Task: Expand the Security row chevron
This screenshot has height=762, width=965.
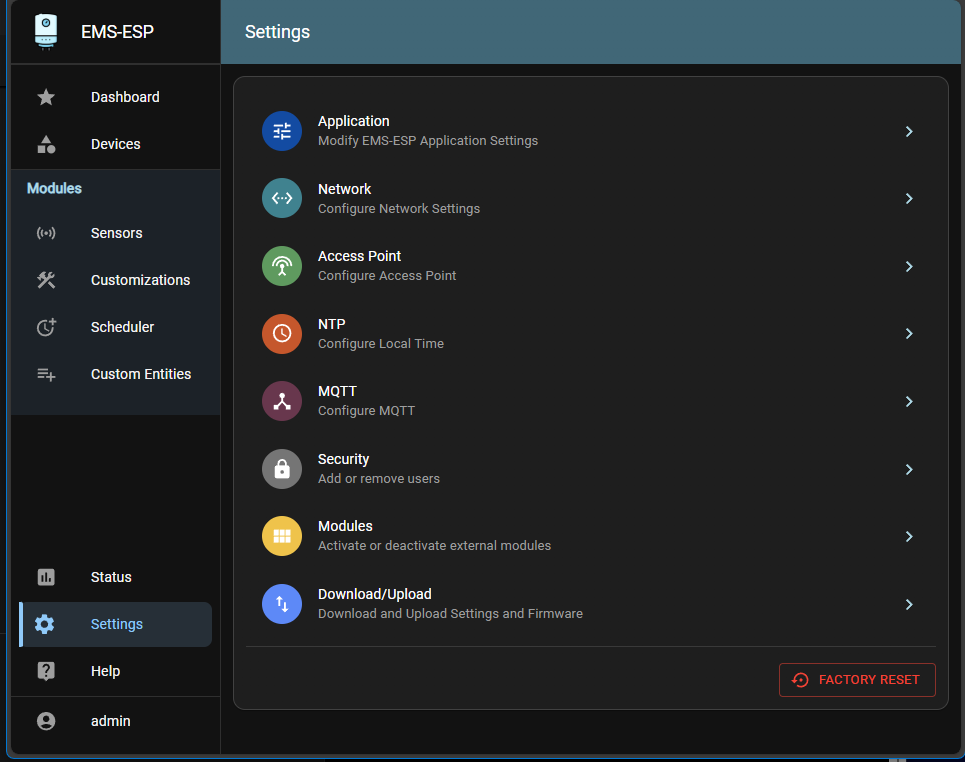Action: [x=909, y=469]
